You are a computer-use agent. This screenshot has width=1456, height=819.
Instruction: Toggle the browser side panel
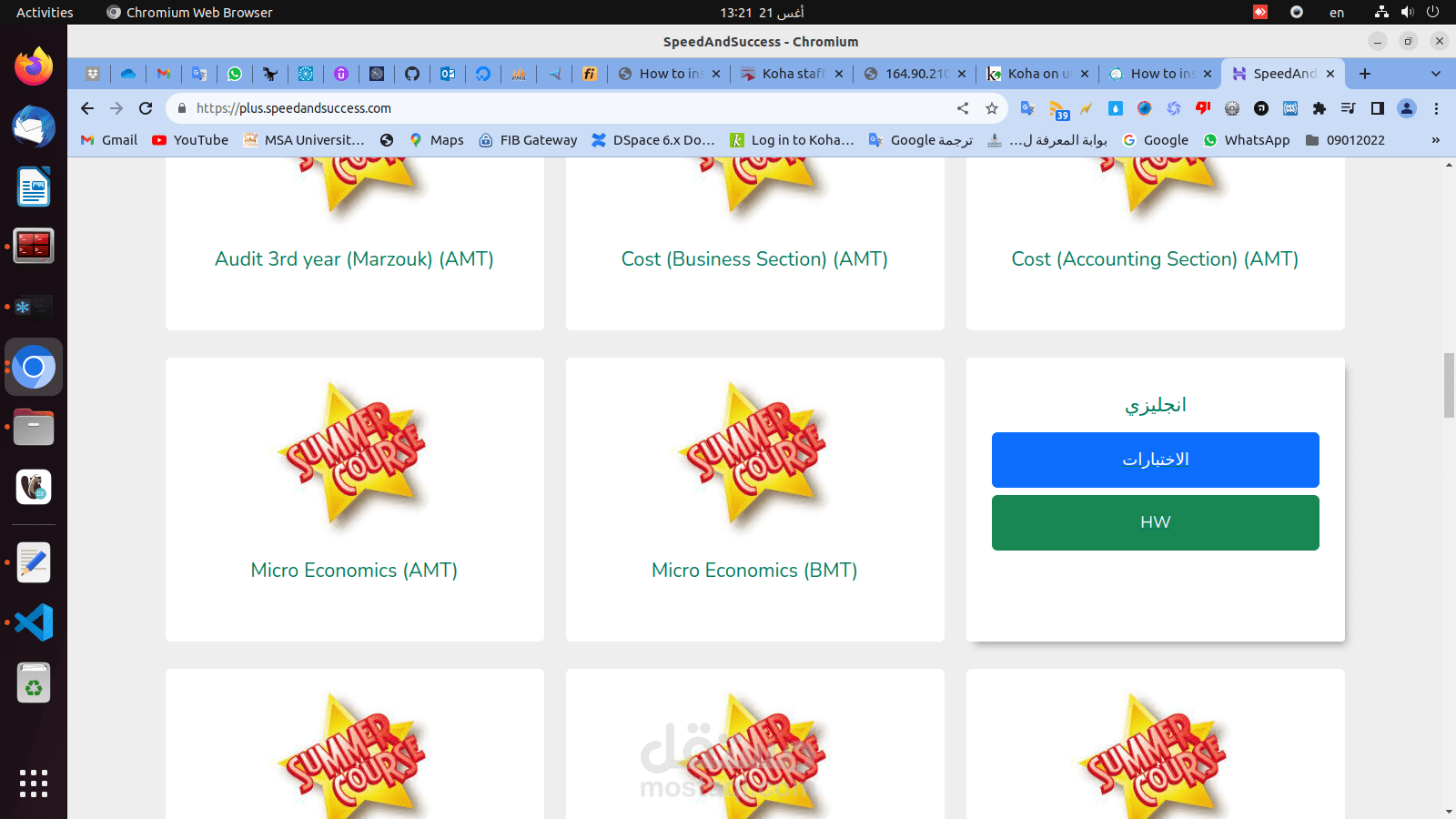click(x=1378, y=108)
